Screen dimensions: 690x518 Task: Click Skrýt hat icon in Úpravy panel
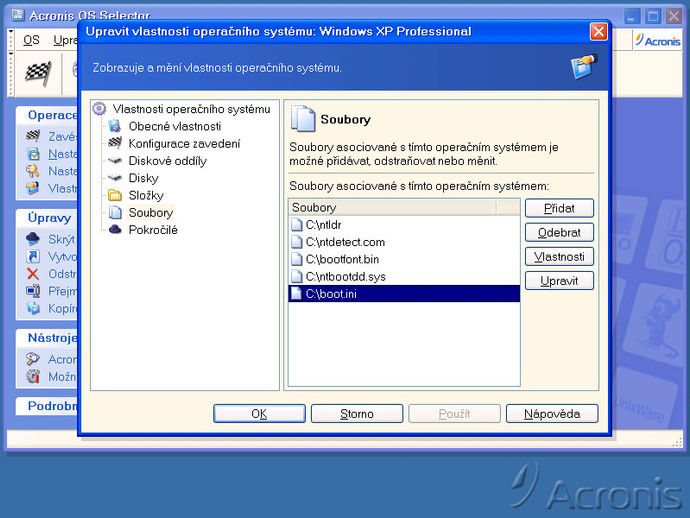click(x=33, y=239)
